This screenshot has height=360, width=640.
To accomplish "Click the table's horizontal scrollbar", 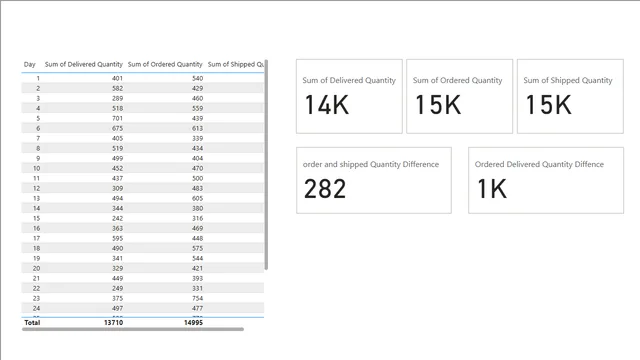I will [x=133, y=329].
